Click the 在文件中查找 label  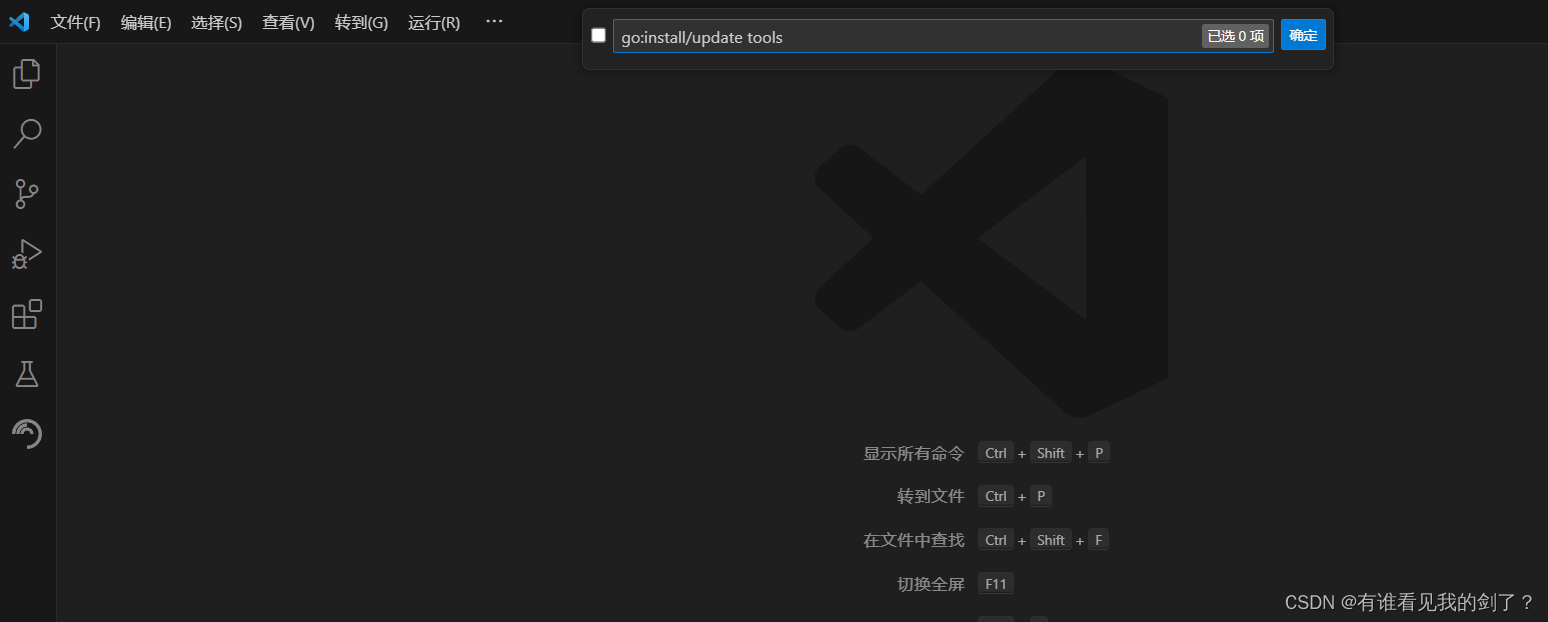click(914, 540)
